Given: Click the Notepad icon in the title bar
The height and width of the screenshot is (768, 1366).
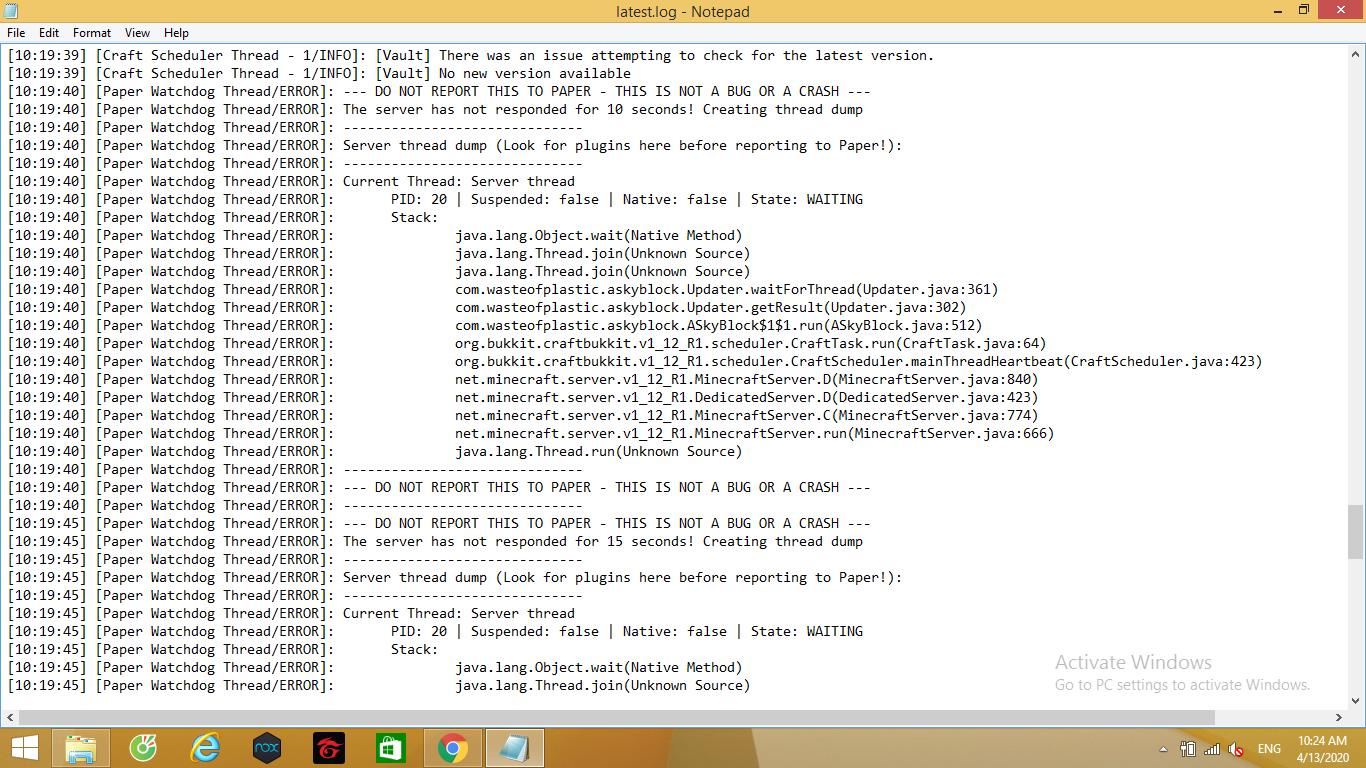Looking at the screenshot, I should click(12, 11).
